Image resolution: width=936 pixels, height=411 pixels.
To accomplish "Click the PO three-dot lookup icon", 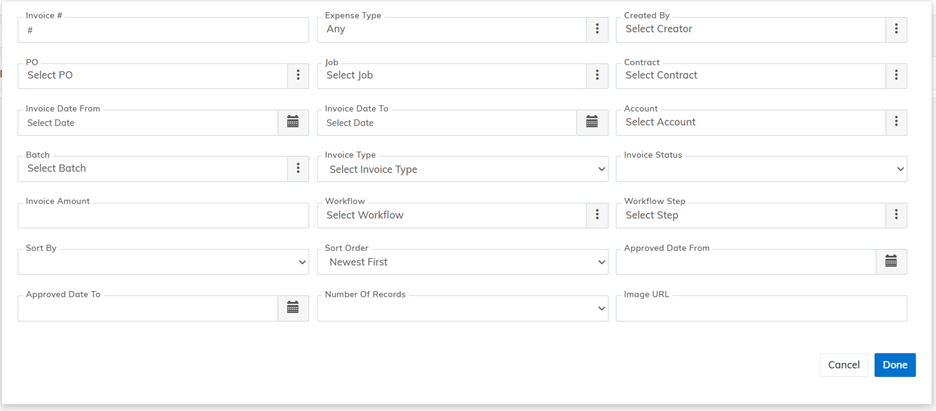I will [298, 76].
